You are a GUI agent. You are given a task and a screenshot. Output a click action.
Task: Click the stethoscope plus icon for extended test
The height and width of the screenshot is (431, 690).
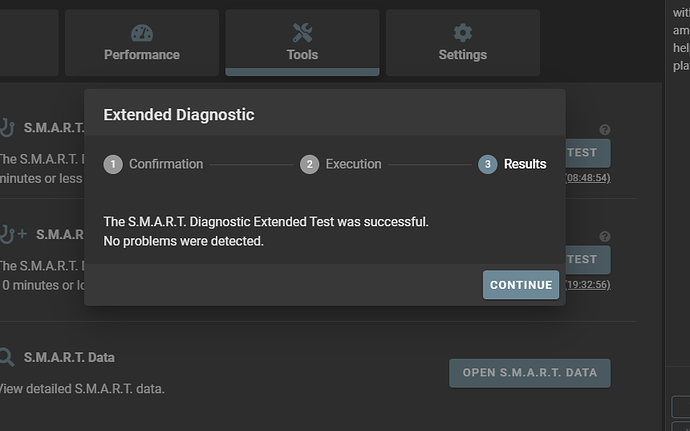[13, 234]
